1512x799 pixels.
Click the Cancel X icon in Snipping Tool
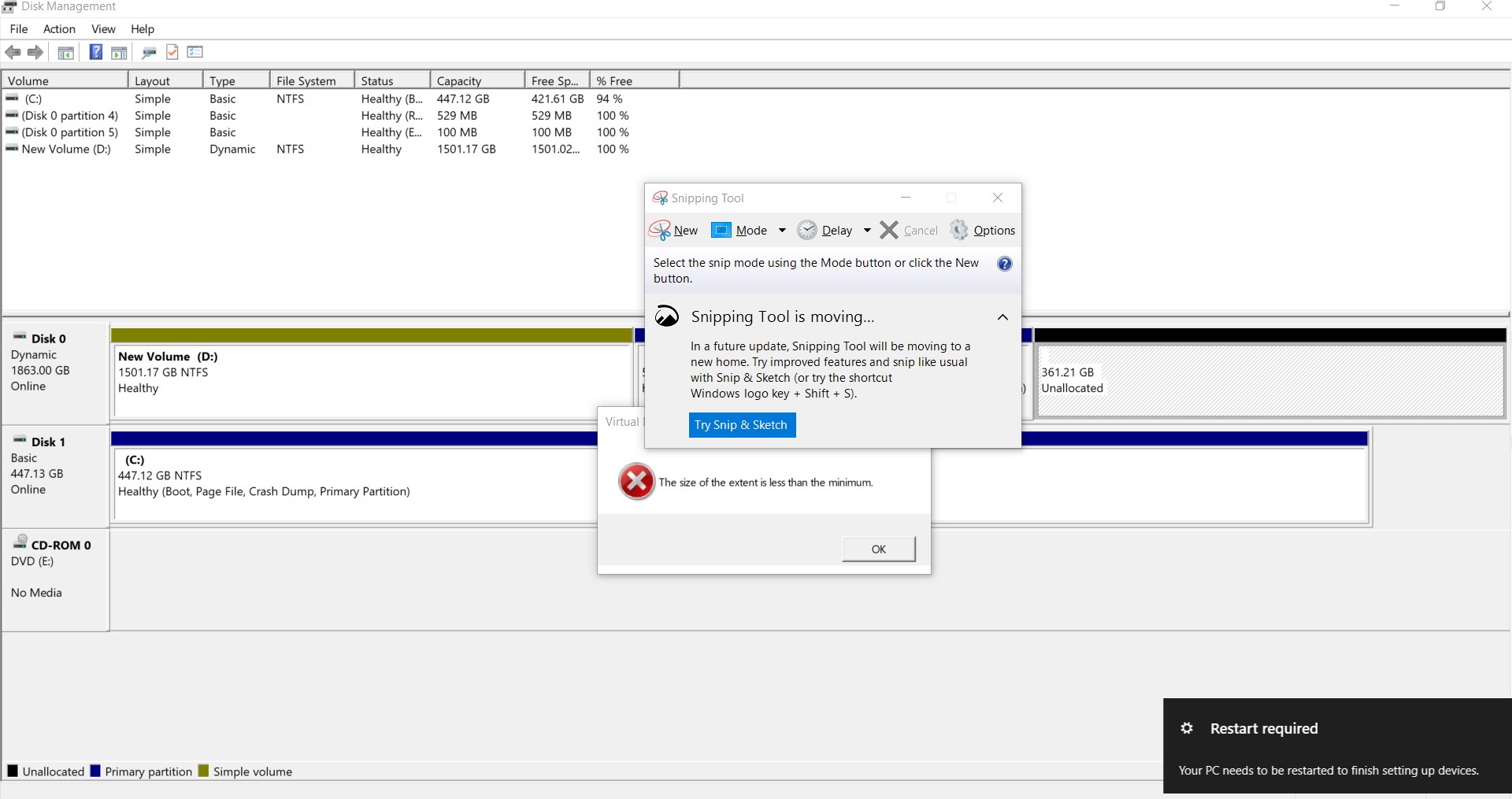[889, 230]
